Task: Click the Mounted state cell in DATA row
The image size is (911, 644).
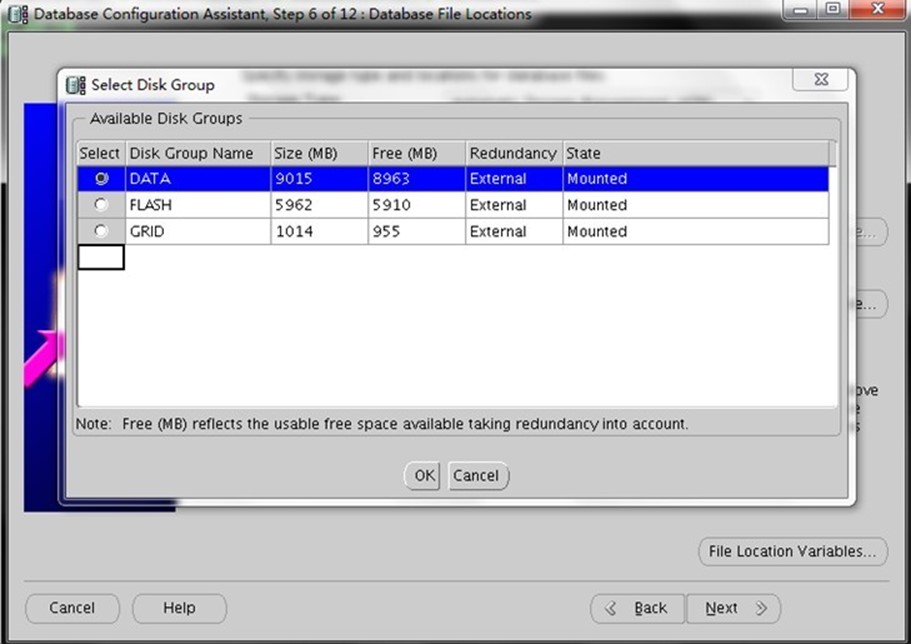Action: [696, 178]
